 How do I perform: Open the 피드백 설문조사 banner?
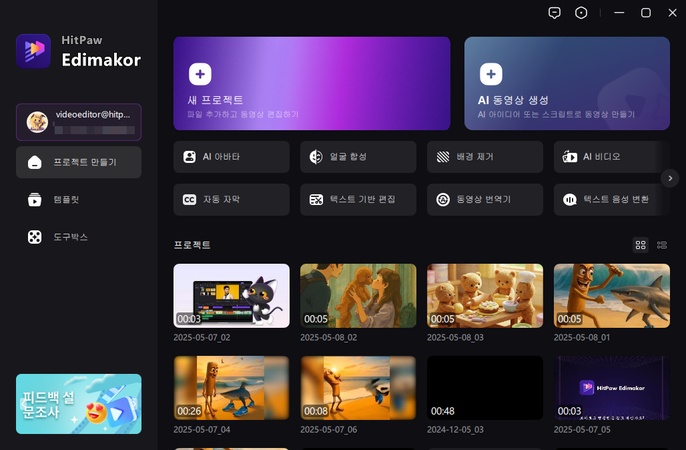tap(79, 404)
